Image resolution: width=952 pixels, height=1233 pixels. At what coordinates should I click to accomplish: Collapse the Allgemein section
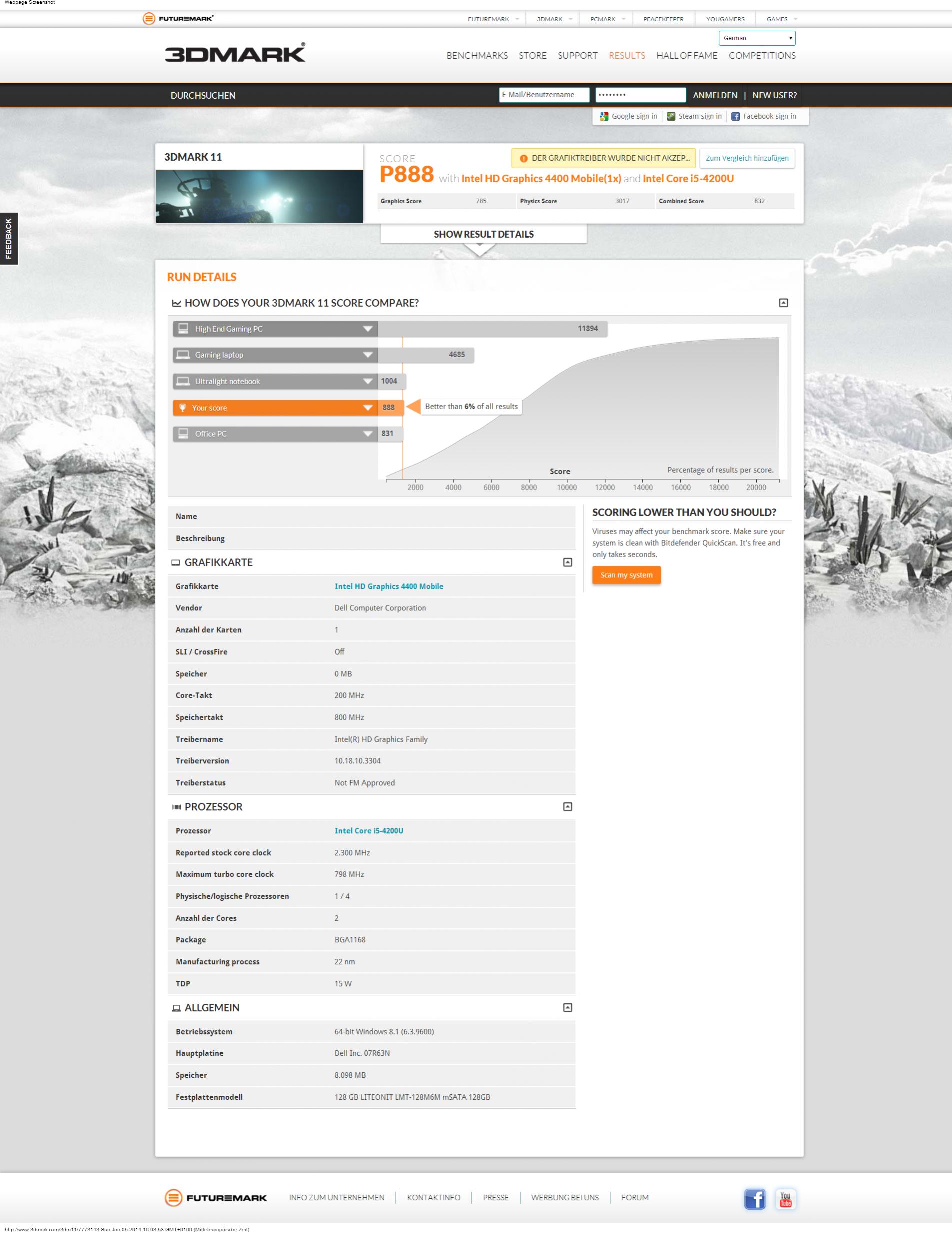click(x=567, y=1008)
